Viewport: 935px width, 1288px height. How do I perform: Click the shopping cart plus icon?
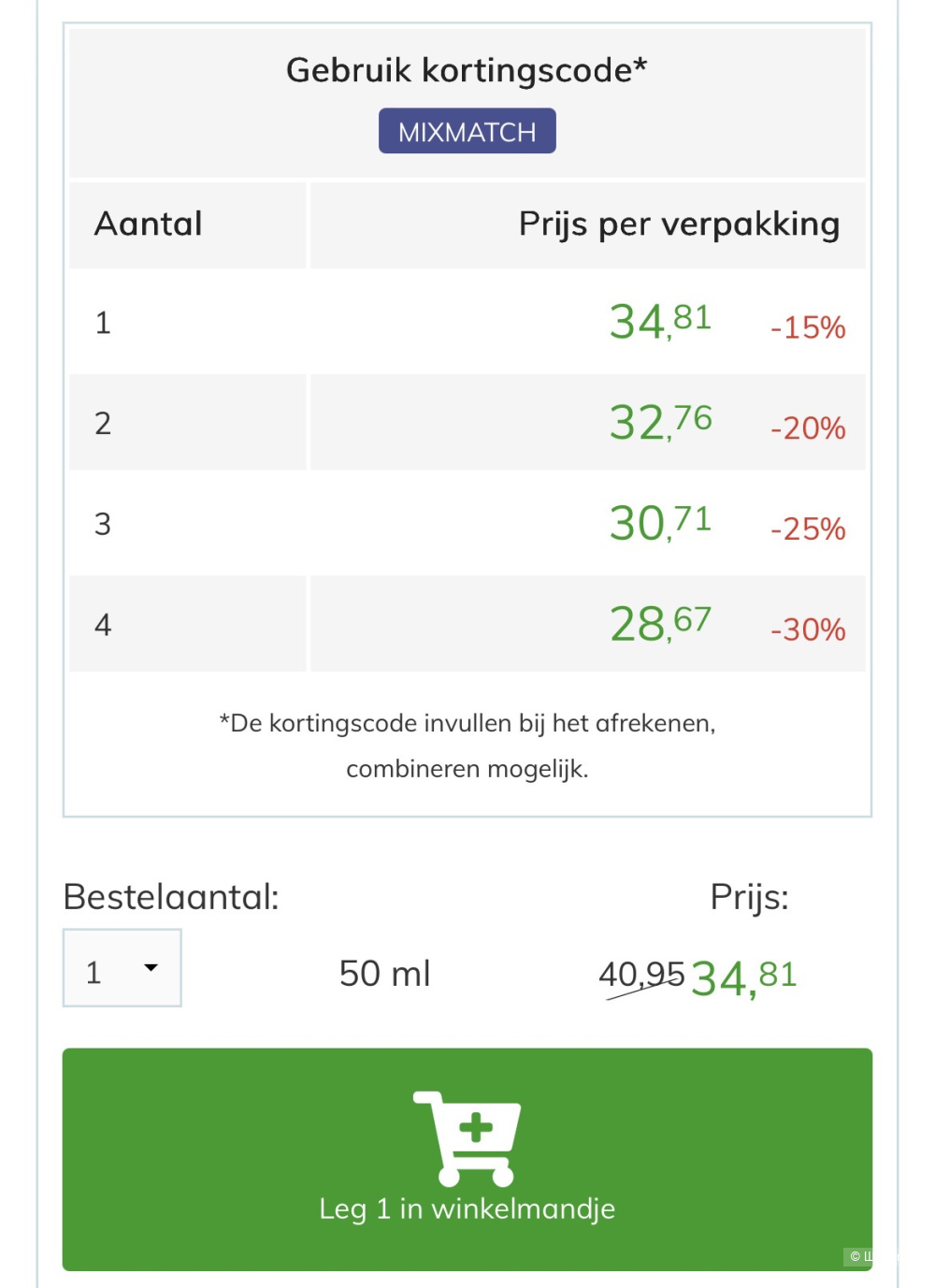click(x=467, y=1136)
